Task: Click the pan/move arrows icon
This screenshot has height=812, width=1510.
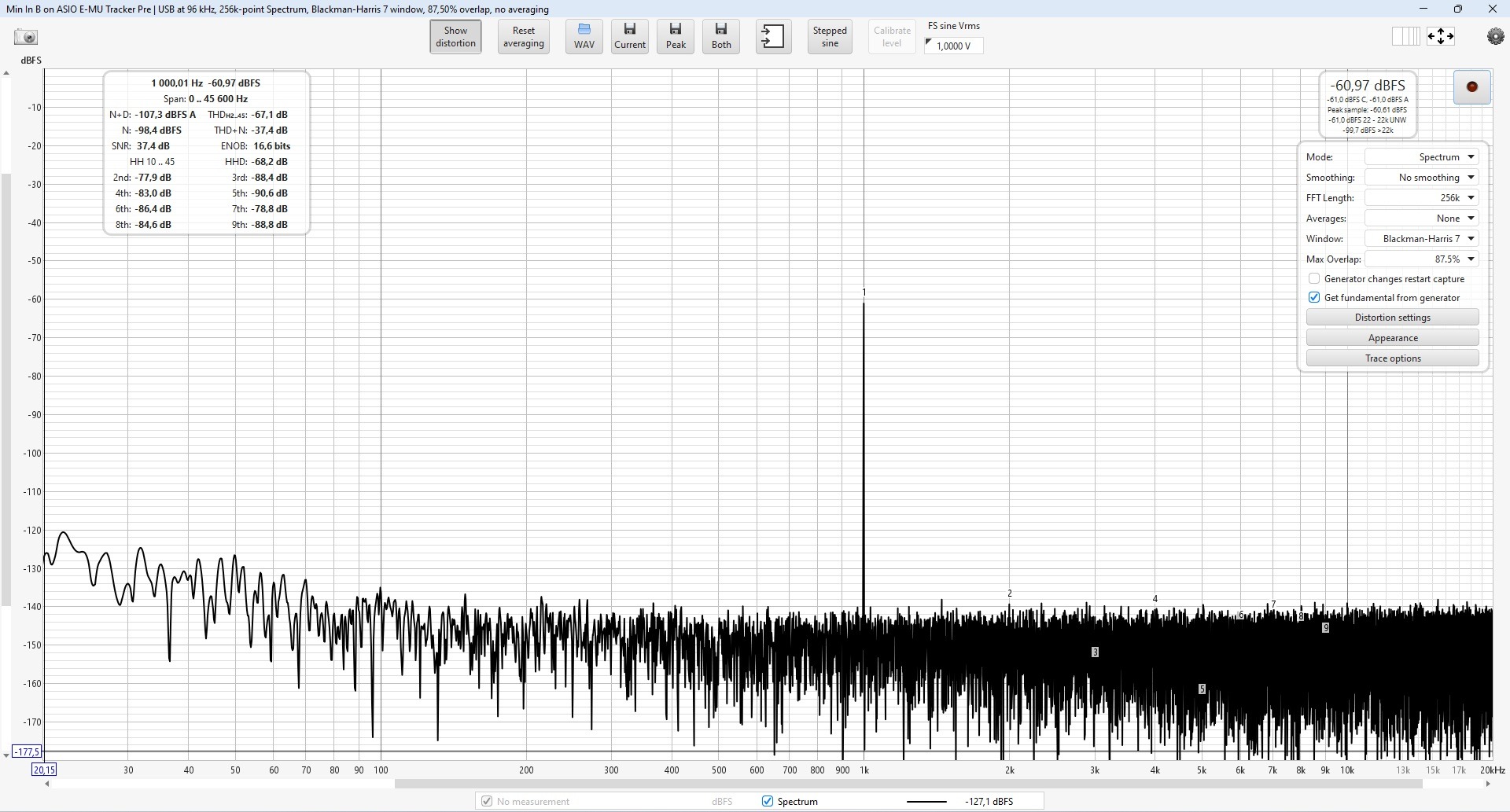Action: tap(1441, 36)
